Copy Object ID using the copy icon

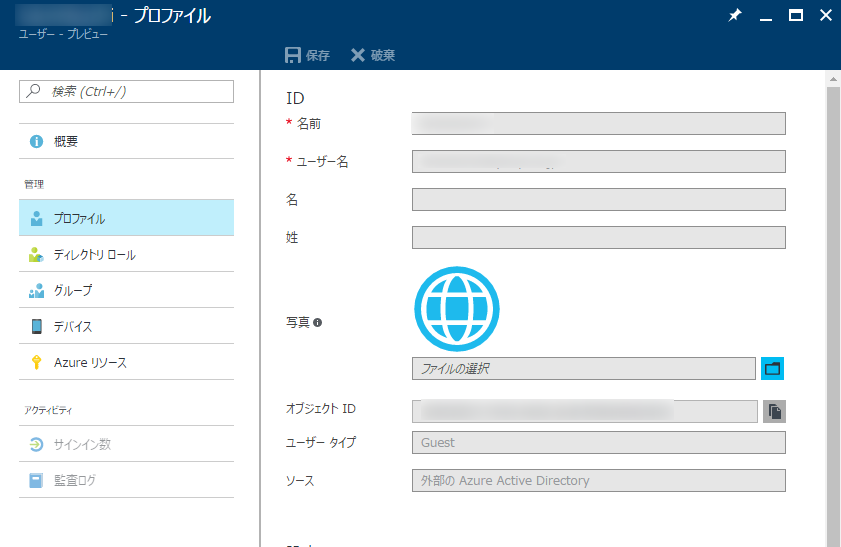click(774, 411)
